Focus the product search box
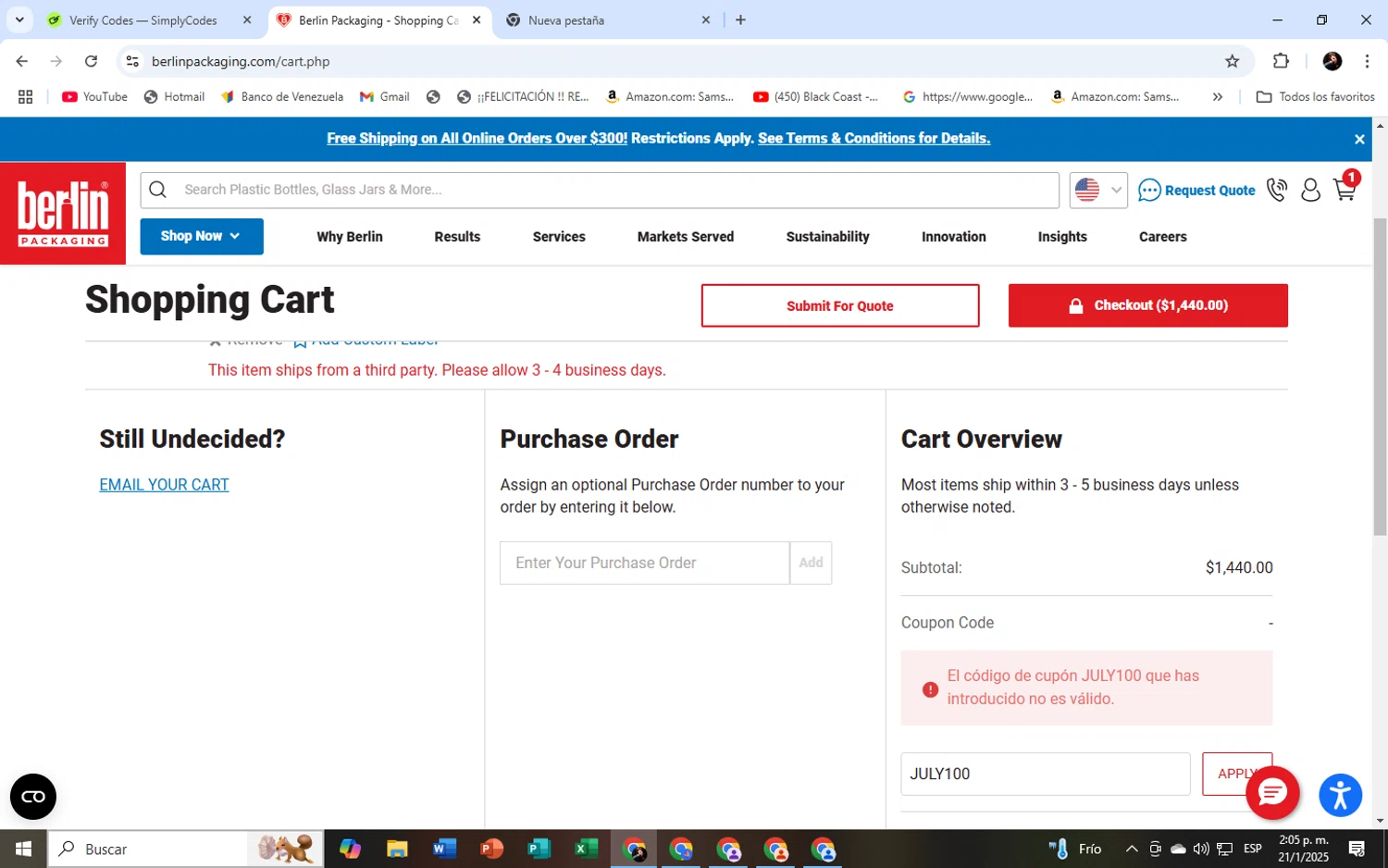The height and width of the screenshot is (868, 1388). pyautogui.click(x=600, y=190)
